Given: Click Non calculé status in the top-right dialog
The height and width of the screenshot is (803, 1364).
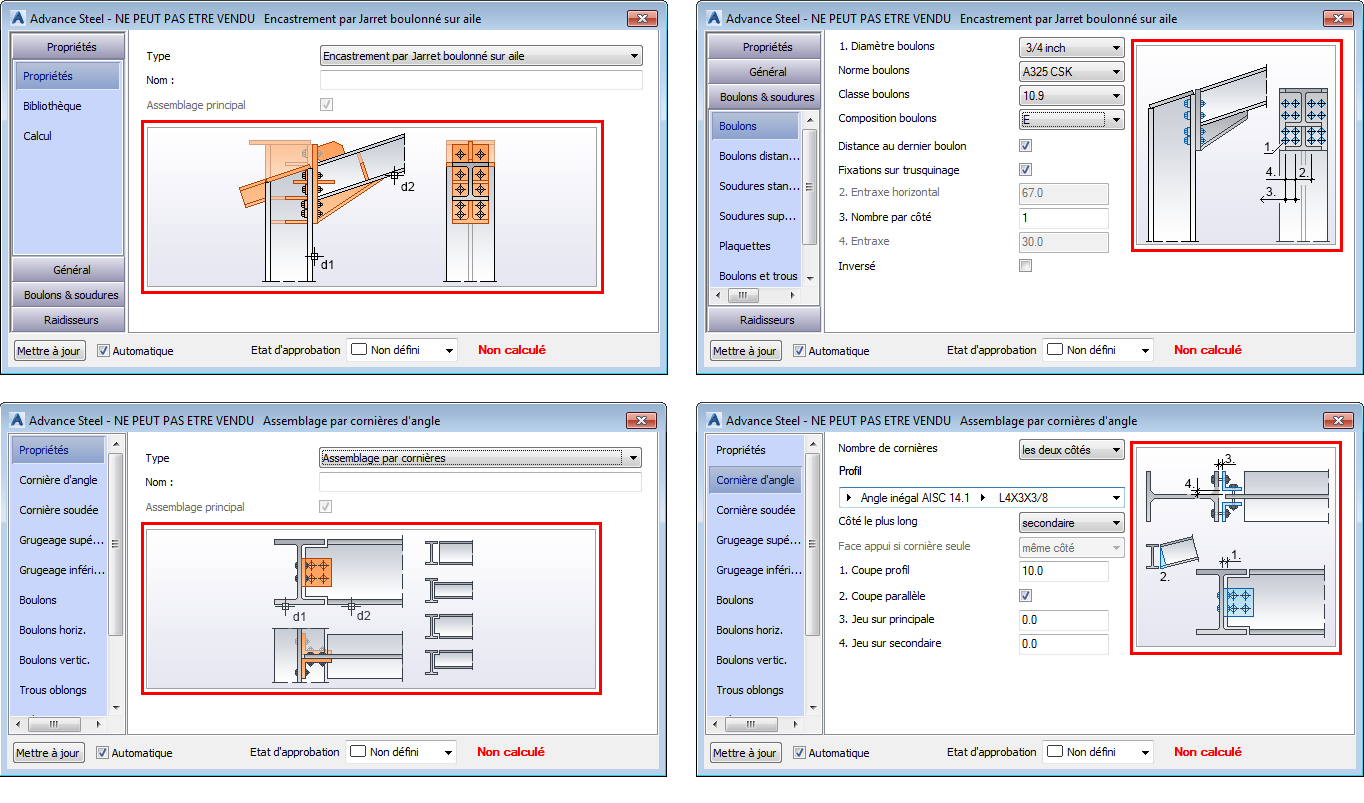Looking at the screenshot, I should coord(1208,350).
